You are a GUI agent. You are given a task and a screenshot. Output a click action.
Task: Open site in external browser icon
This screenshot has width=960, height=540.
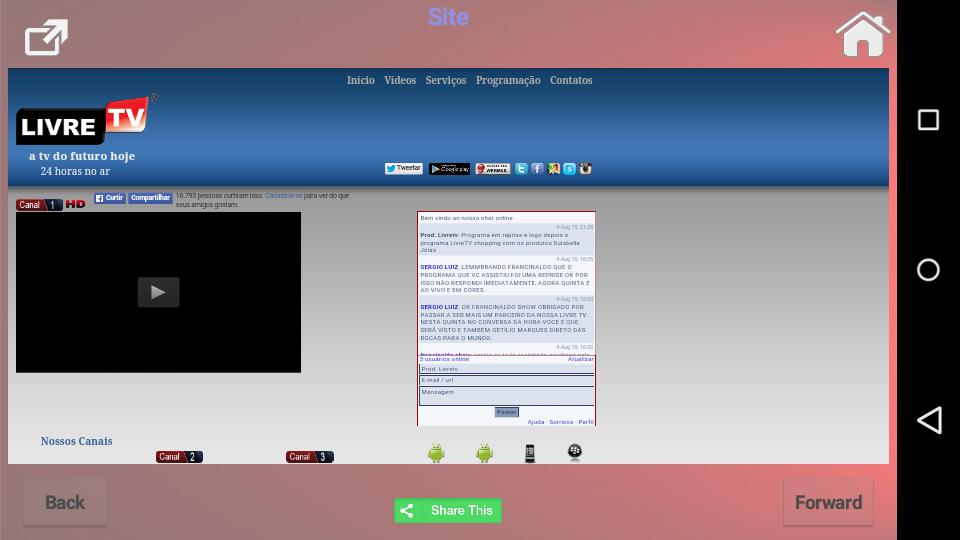(46, 38)
